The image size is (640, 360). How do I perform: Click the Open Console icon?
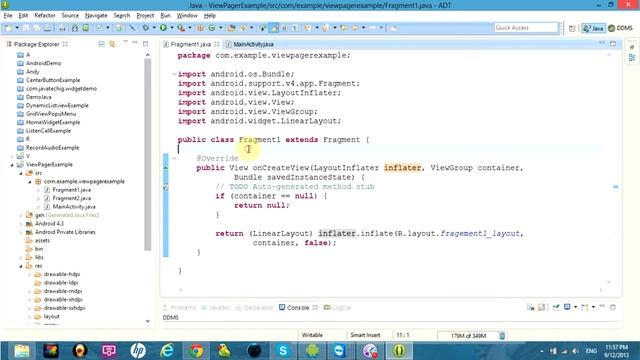pos(585,307)
